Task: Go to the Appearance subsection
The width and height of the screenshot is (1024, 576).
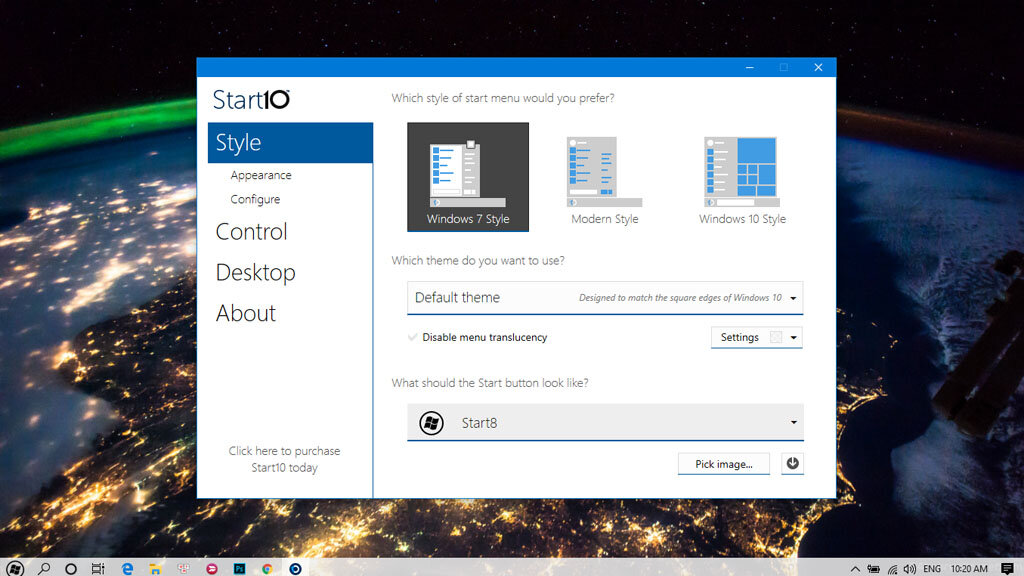Action: [261, 175]
